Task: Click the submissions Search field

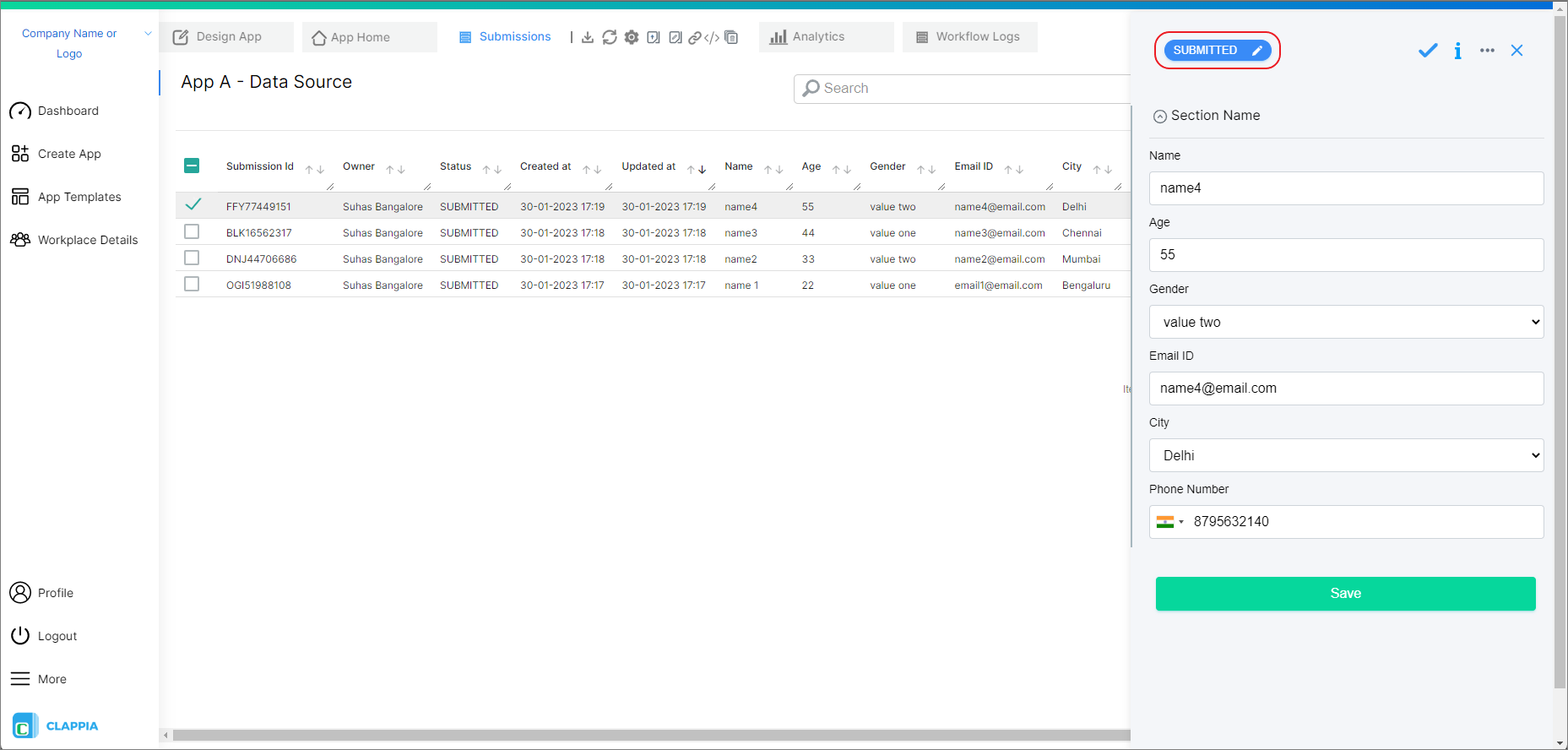Action: [x=962, y=89]
